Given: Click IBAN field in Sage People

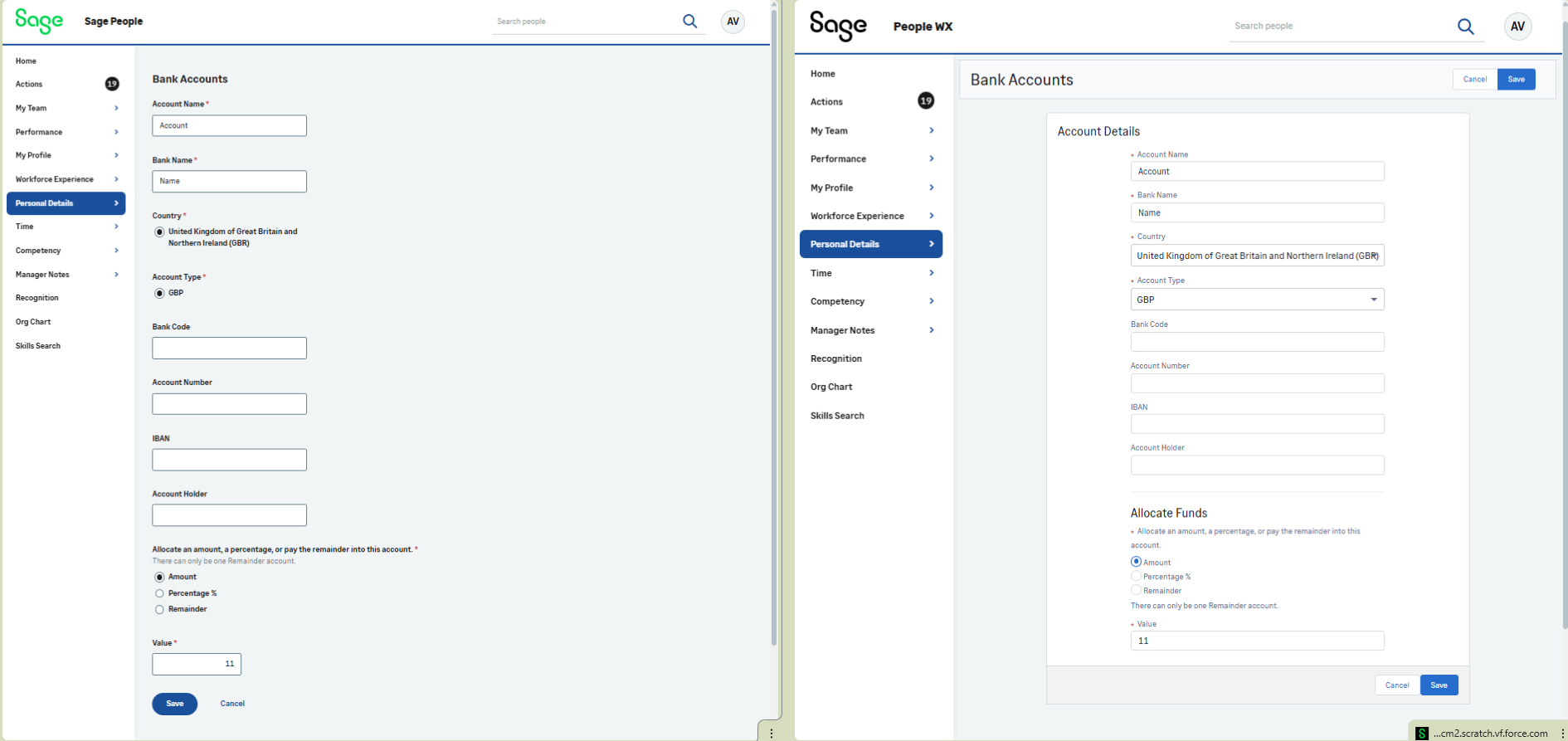Looking at the screenshot, I should pos(229,460).
